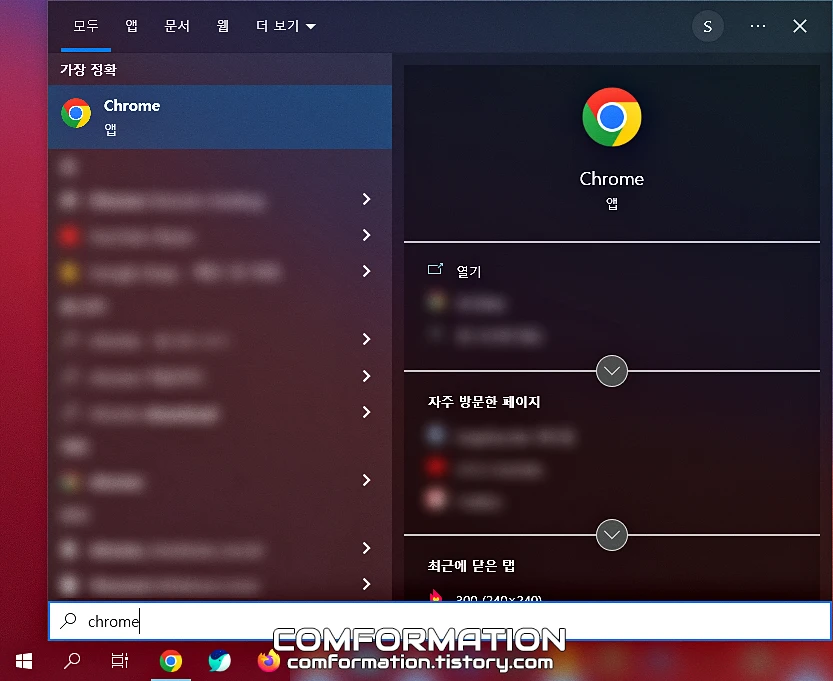Switch to the 웹 tab
The image size is (833, 681).
223,26
